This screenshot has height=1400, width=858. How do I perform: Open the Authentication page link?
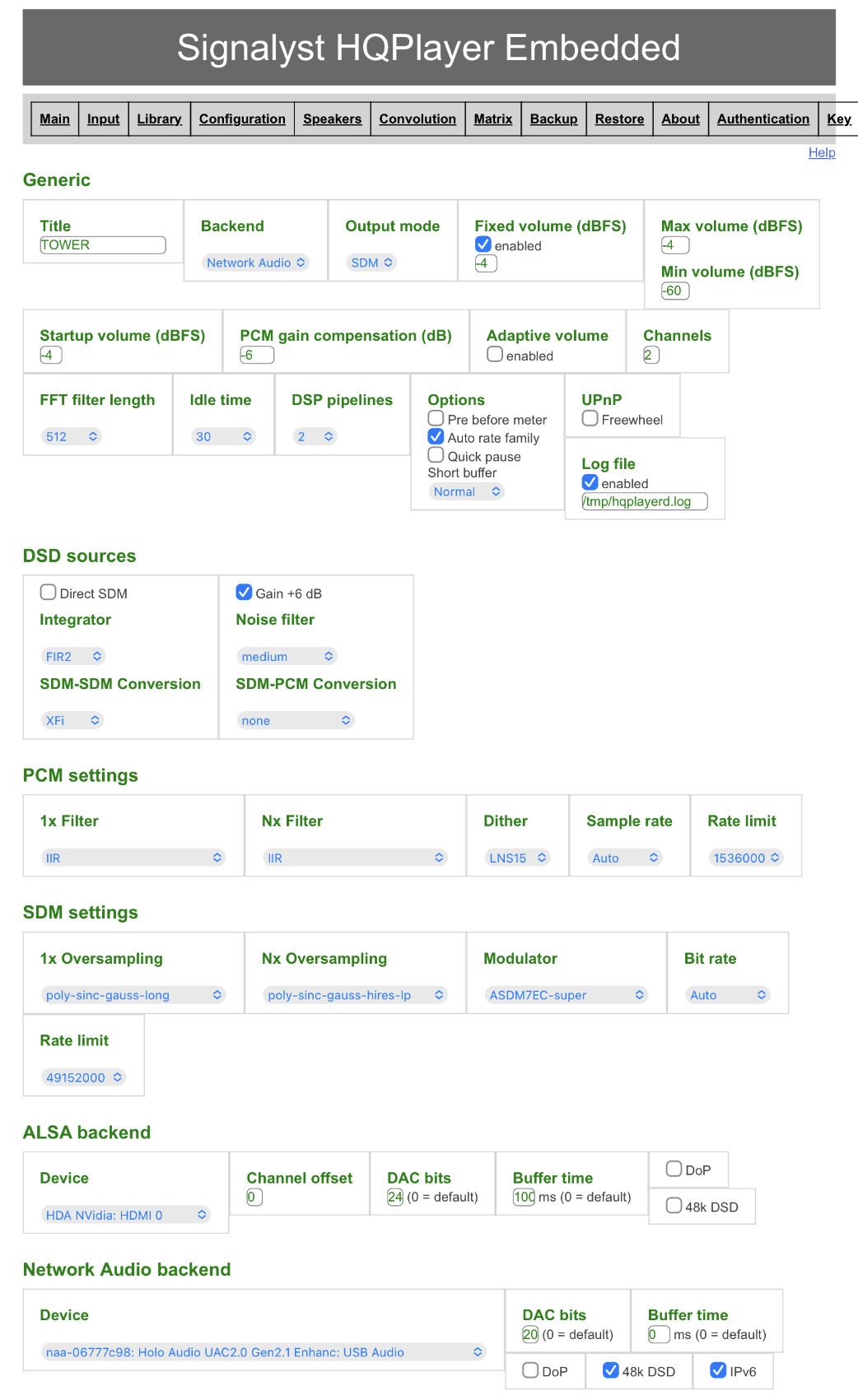[763, 119]
